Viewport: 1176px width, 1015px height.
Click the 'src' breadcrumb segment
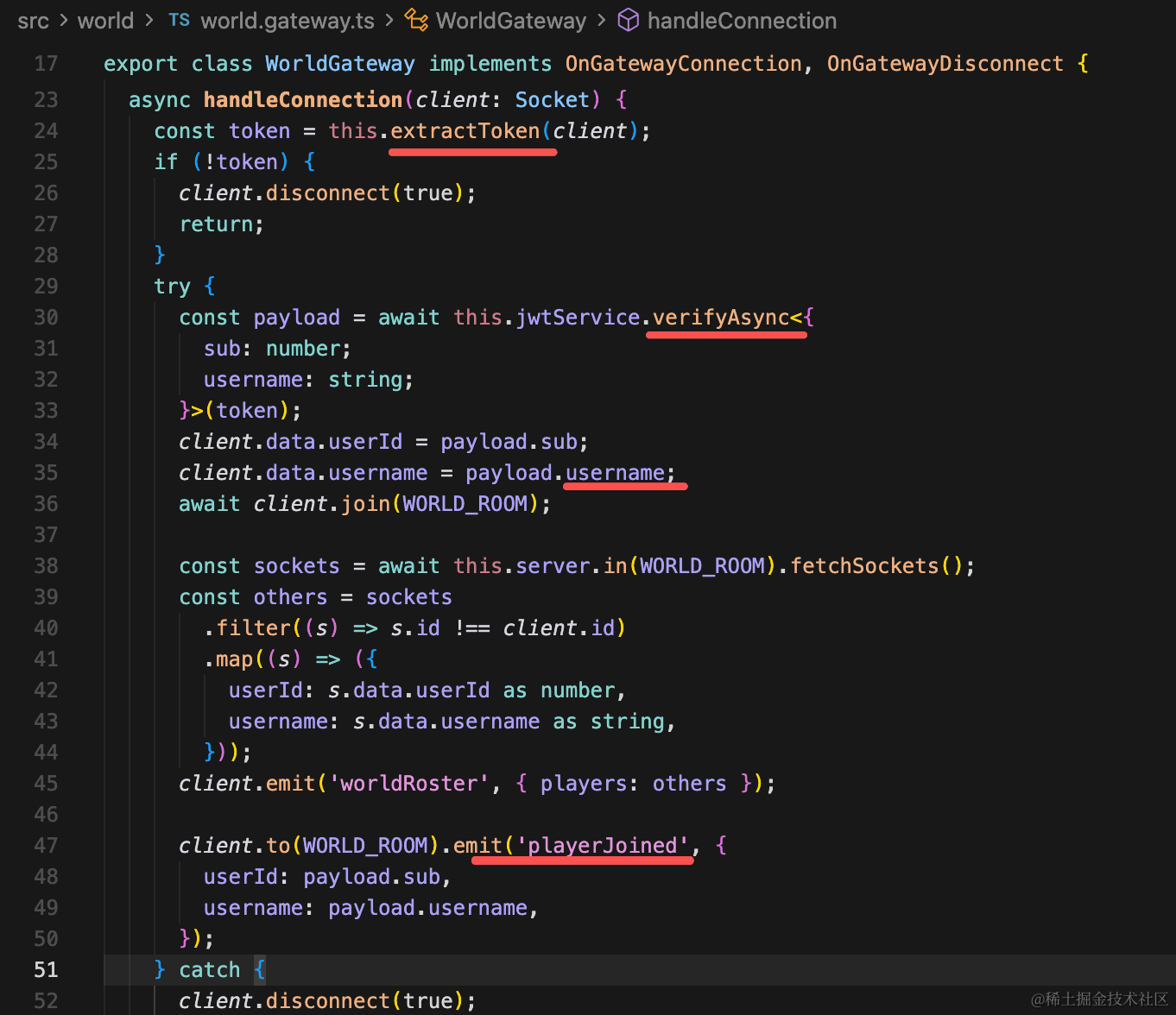tap(33, 21)
